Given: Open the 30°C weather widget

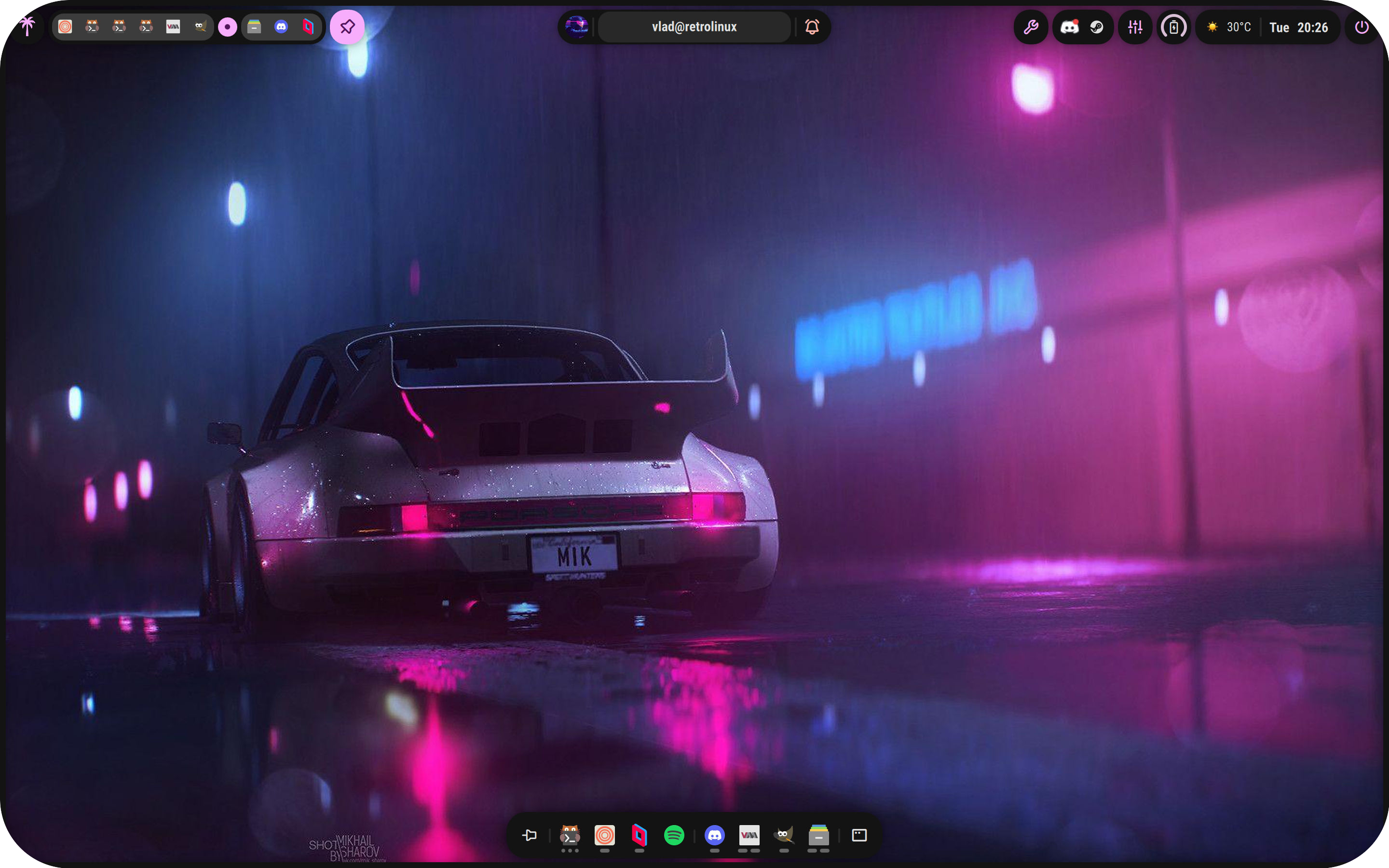Looking at the screenshot, I should tap(1229, 27).
